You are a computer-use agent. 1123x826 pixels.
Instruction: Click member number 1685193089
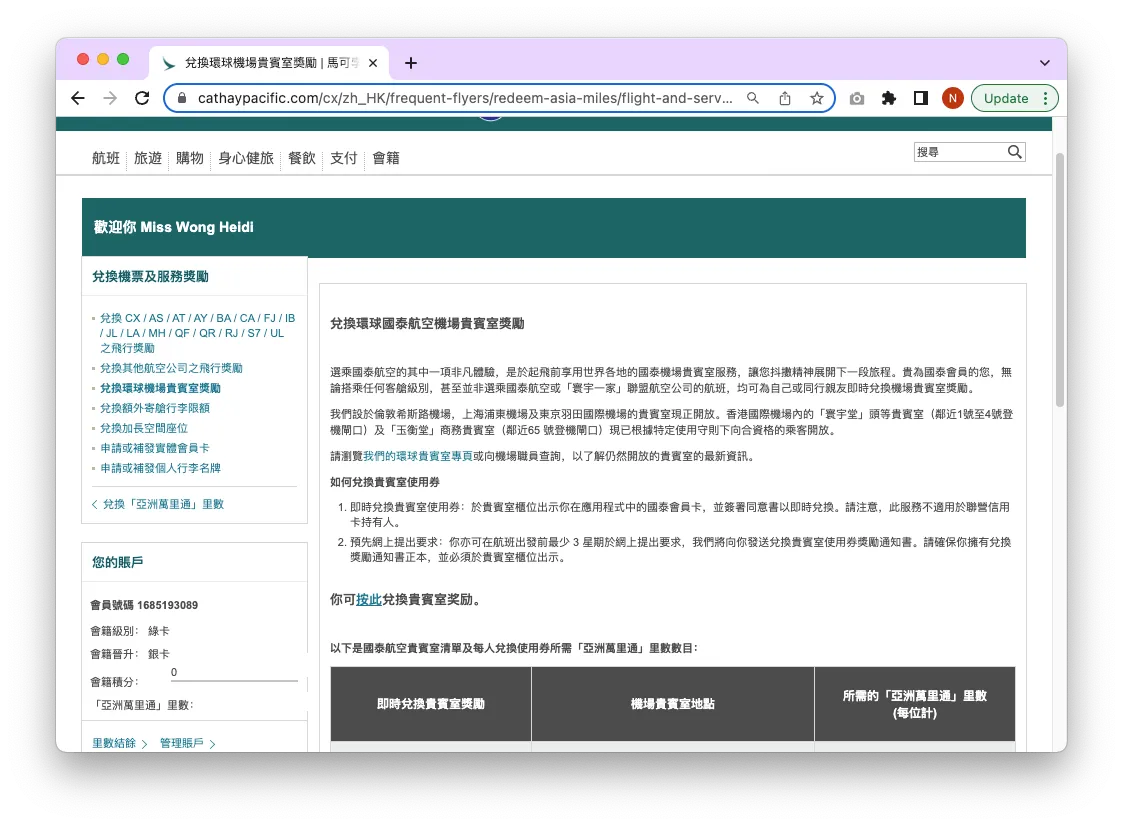click(168, 605)
